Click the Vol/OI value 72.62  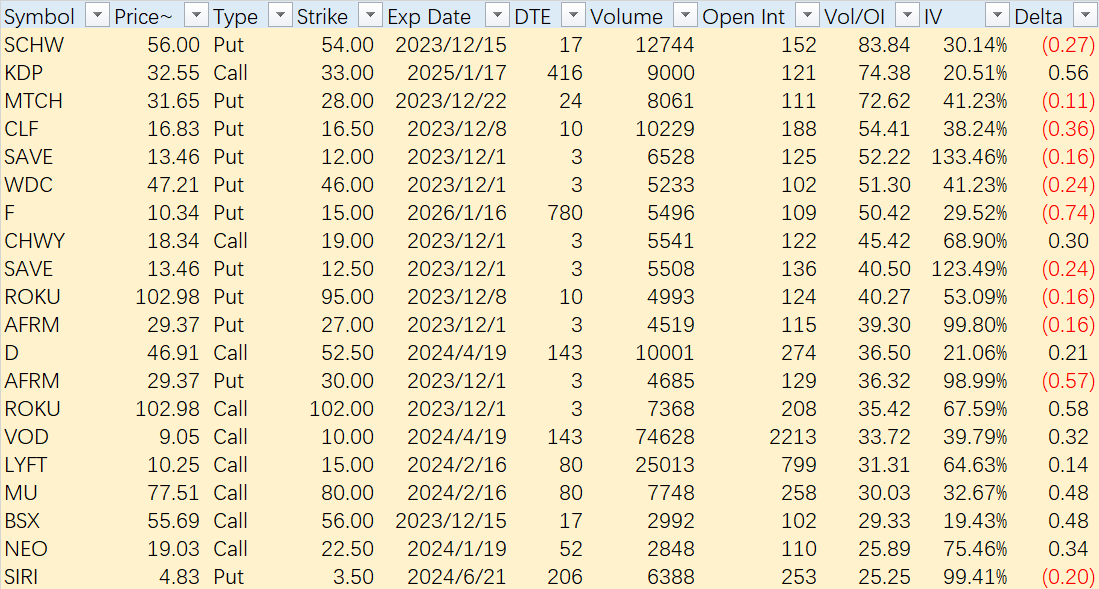[x=885, y=101]
